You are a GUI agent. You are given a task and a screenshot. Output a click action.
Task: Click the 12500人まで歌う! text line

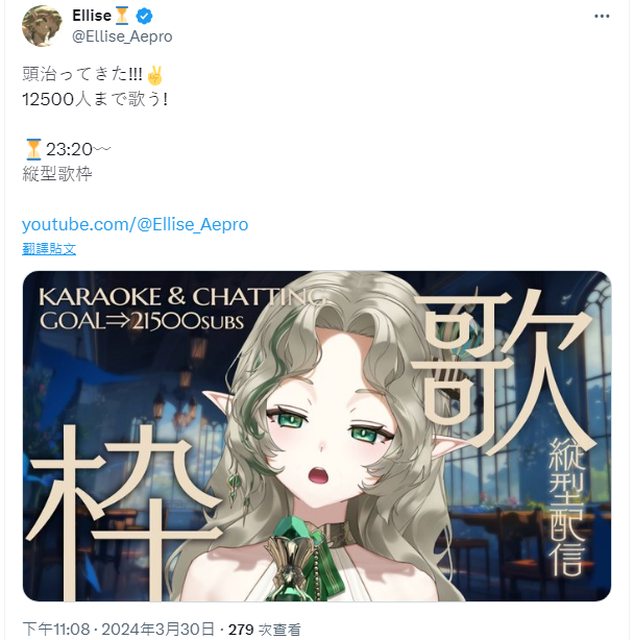(95, 99)
